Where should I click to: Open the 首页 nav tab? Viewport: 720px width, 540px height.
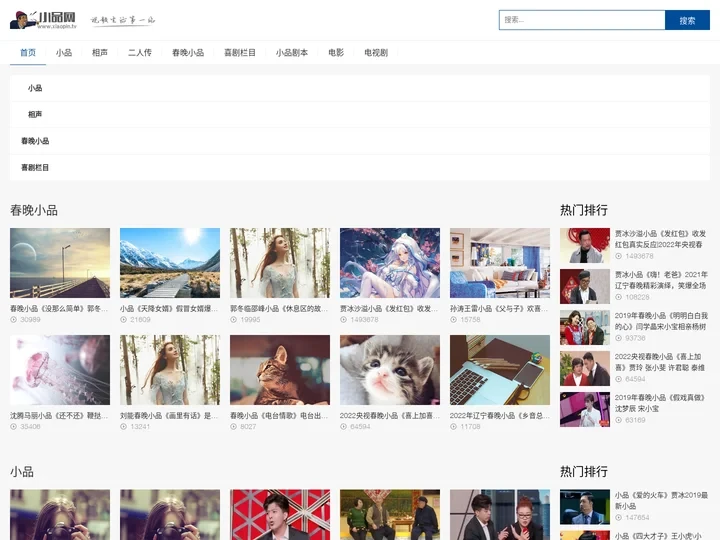pos(28,53)
